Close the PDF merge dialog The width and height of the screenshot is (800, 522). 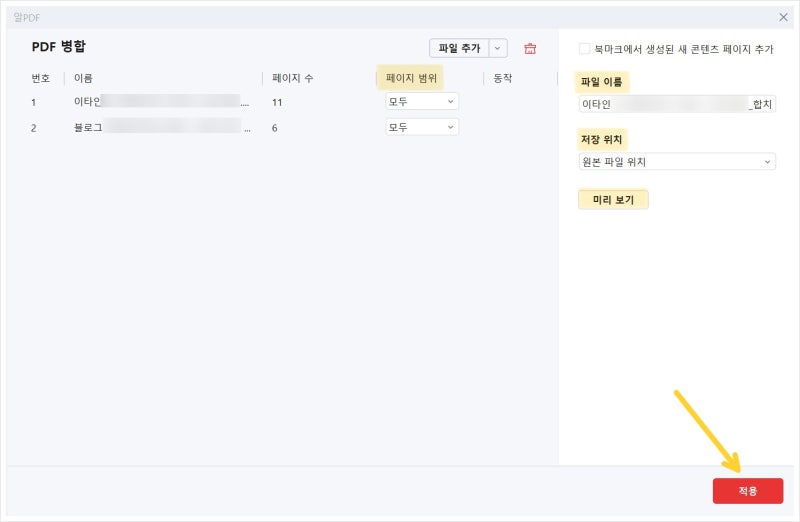point(783,17)
